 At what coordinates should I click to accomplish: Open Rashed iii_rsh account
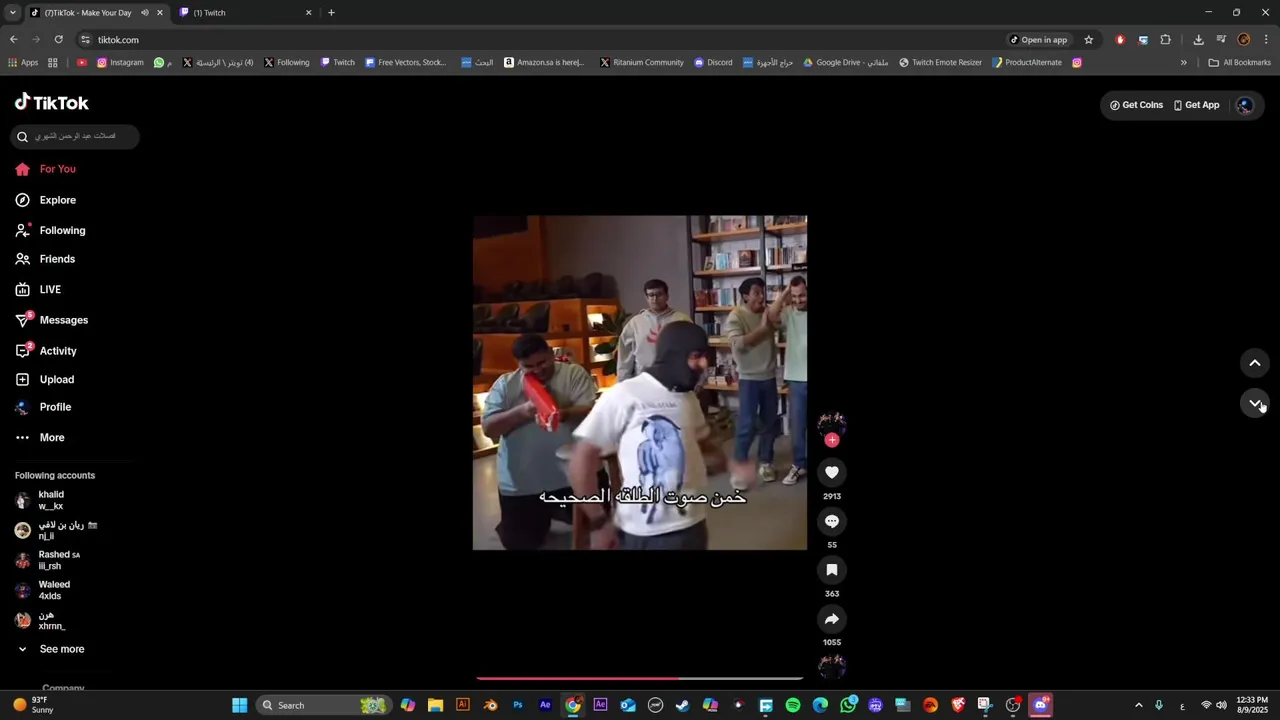[48, 560]
